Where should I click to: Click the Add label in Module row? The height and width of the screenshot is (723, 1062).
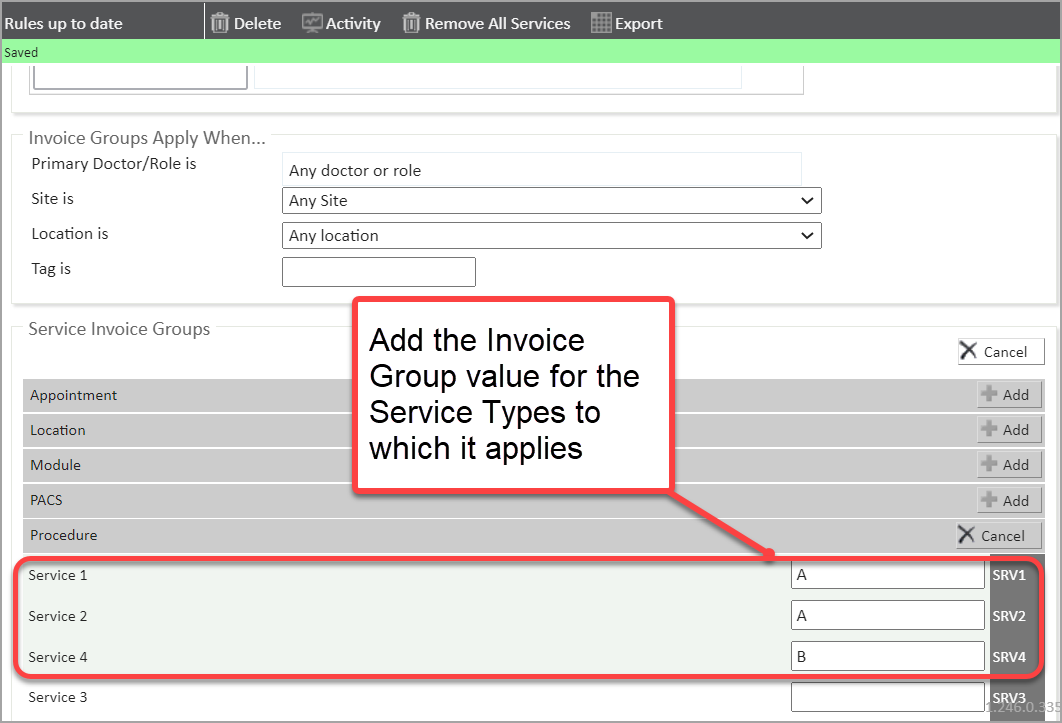click(1015, 466)
